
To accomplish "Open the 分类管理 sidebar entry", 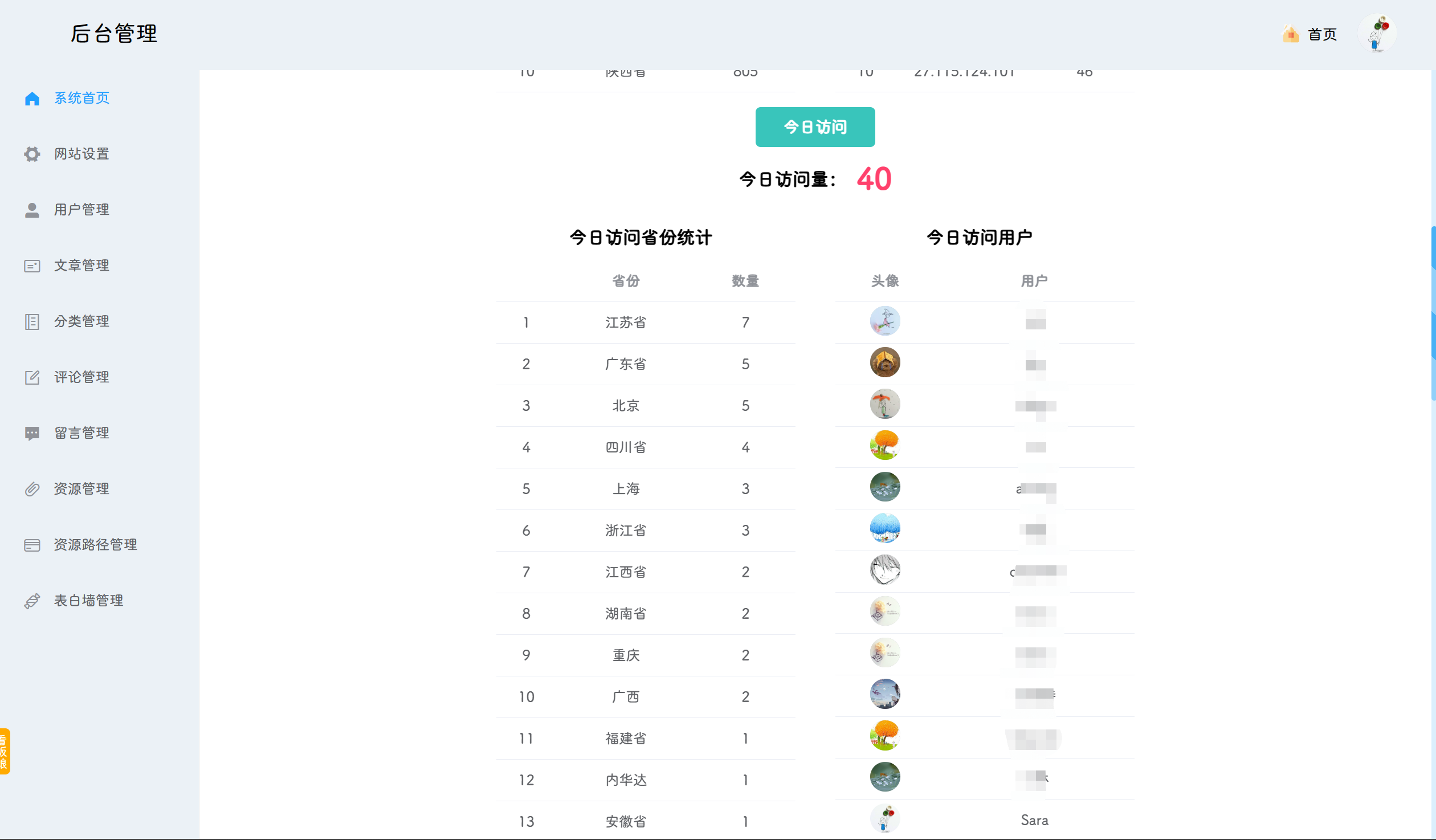I will (81, 321).
